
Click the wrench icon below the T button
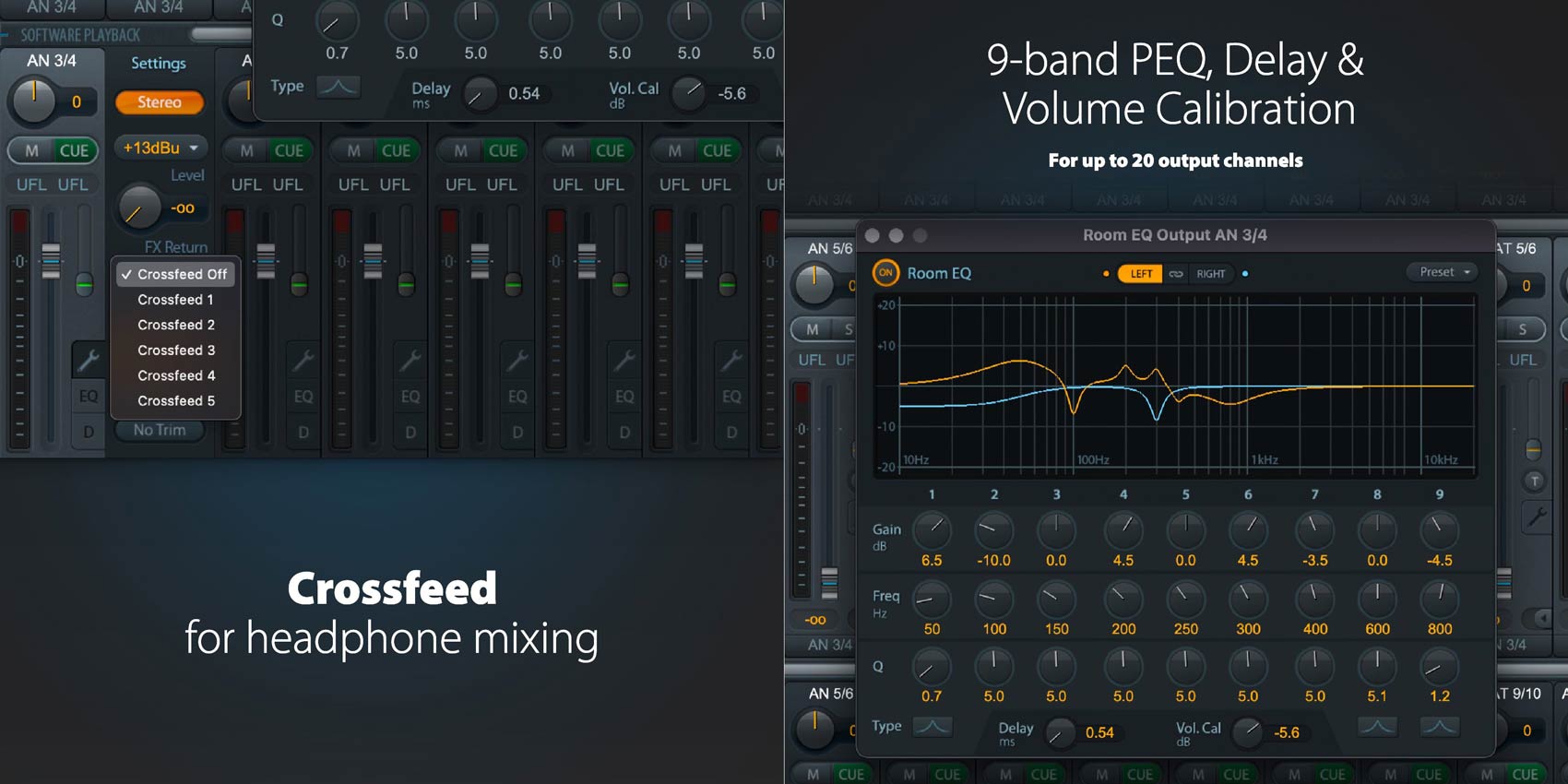(1535, 518)
